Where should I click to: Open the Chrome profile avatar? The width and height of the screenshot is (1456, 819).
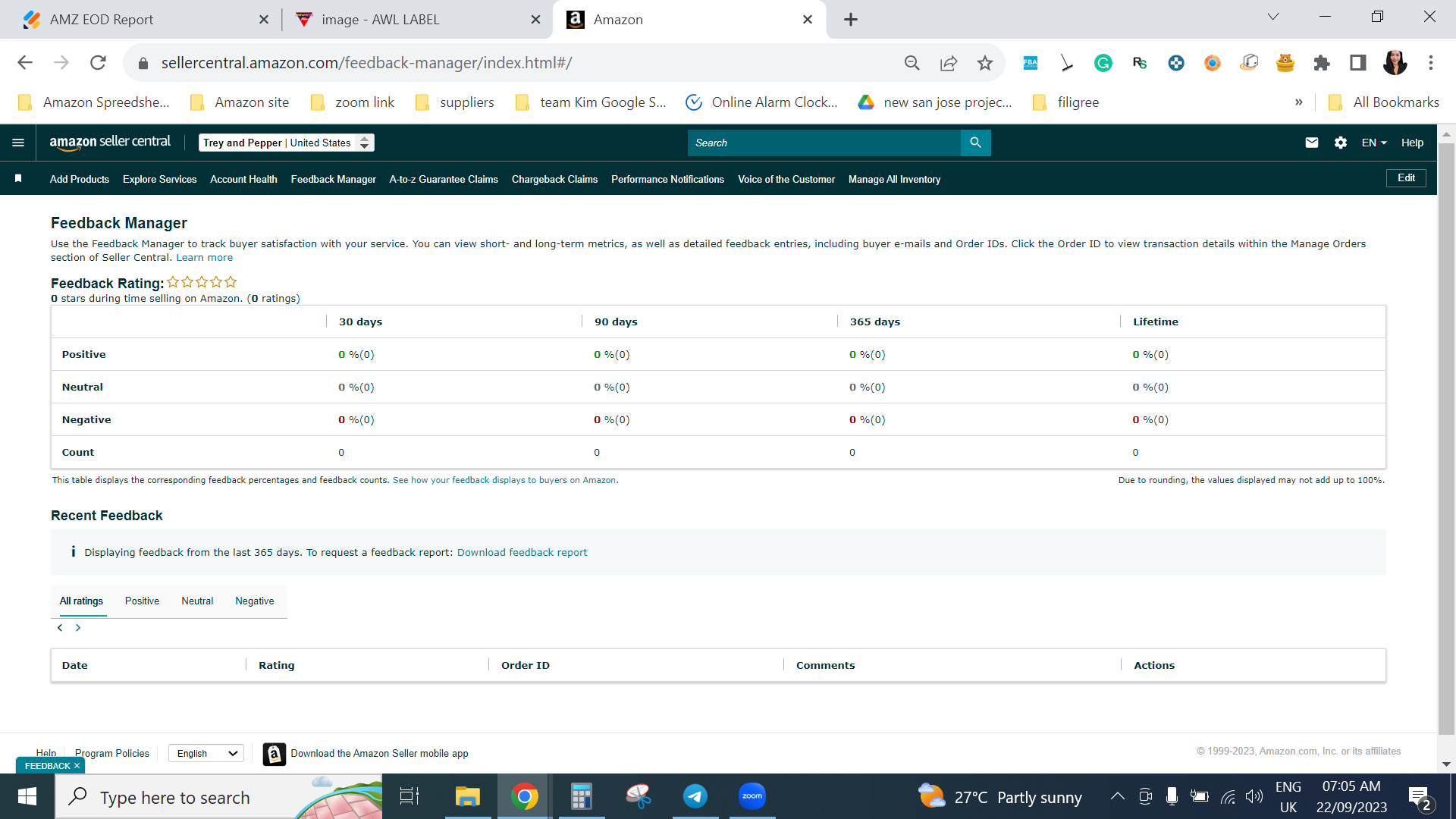point(1395,63)
